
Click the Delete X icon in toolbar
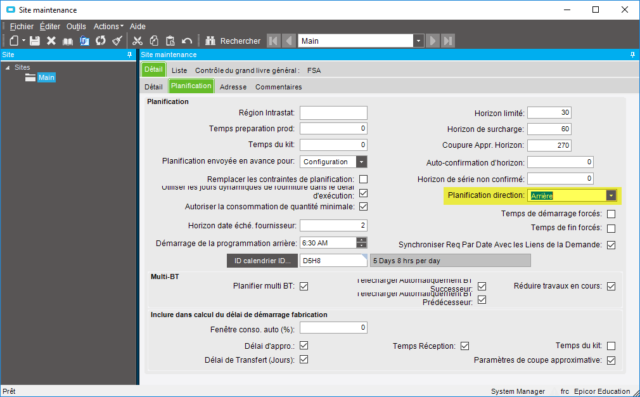tap(51, 41)
